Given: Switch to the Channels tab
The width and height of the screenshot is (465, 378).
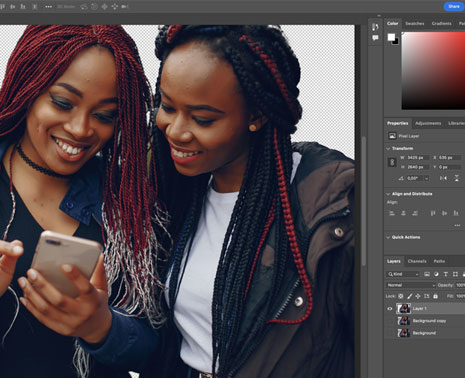Looking at the screenshot, I should pos(417,261).
